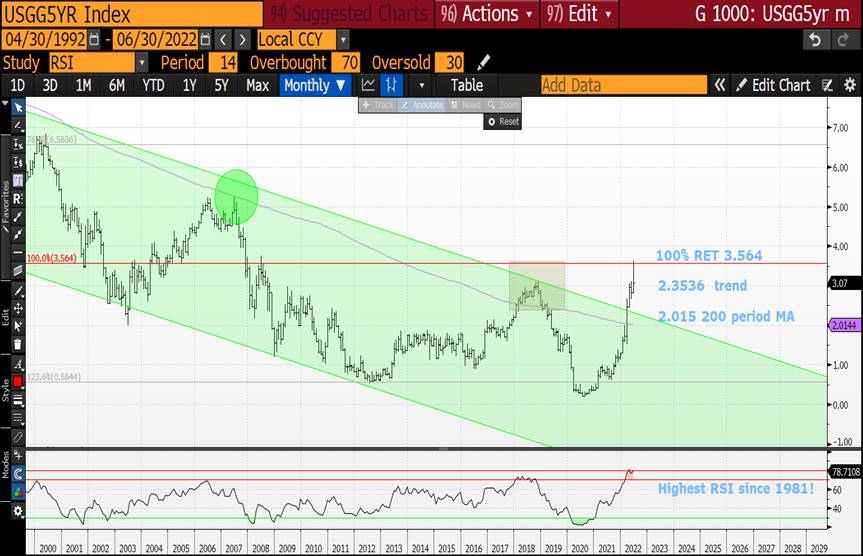863x556 pixels.
Task: Select the horizontal line tool
Action: pos(18,253)
